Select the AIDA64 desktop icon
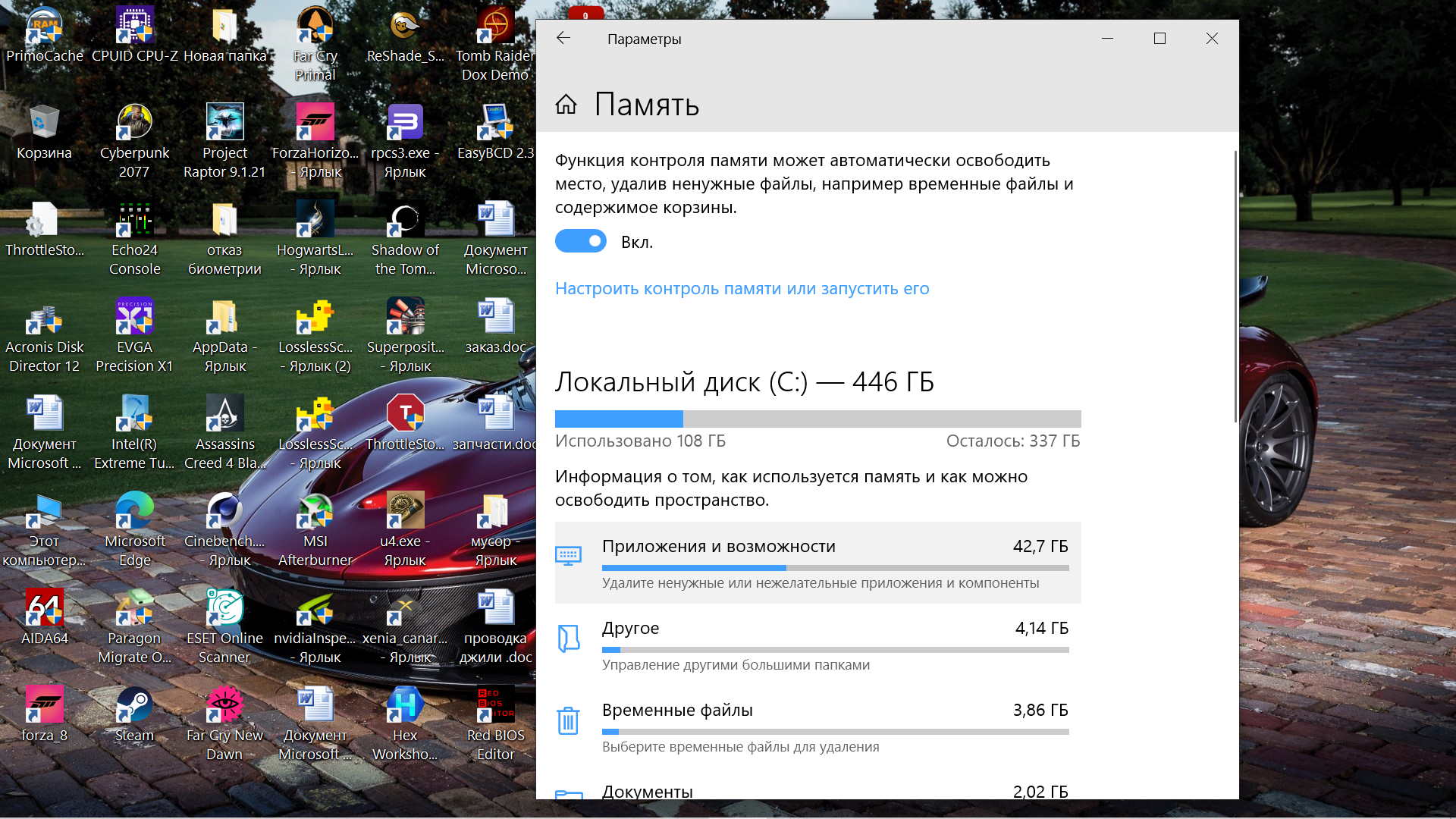Viewport: 1456px width, 819px height. (44, 609)
